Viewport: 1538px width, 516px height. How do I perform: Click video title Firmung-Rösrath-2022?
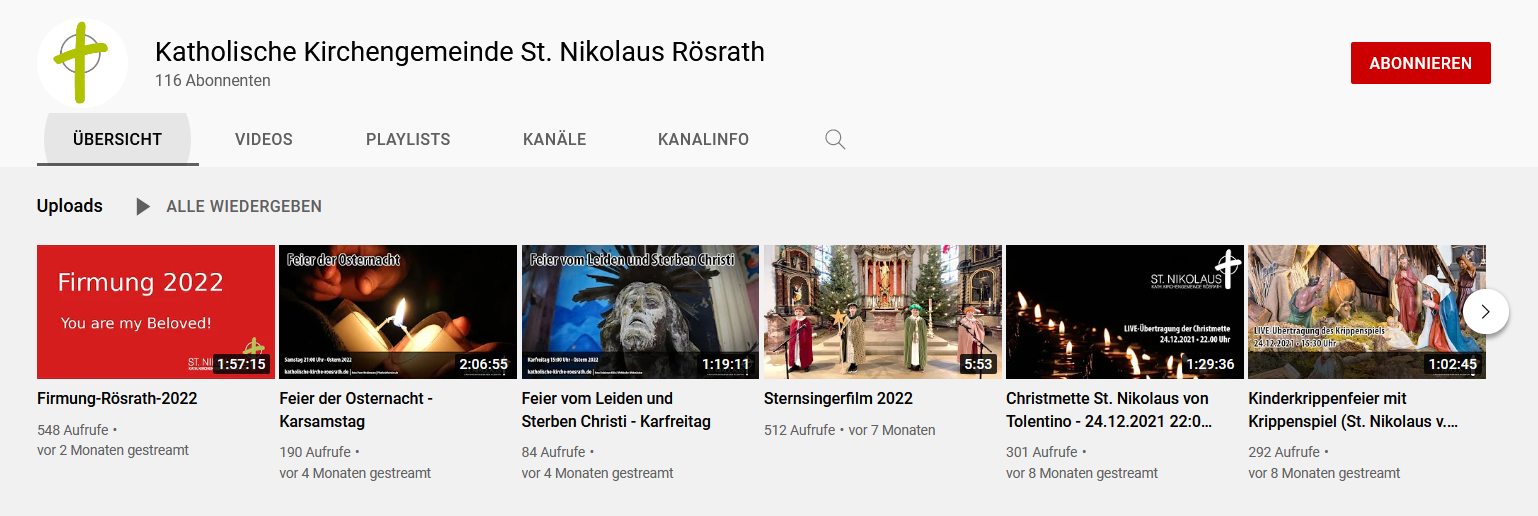tap(117, 398)
